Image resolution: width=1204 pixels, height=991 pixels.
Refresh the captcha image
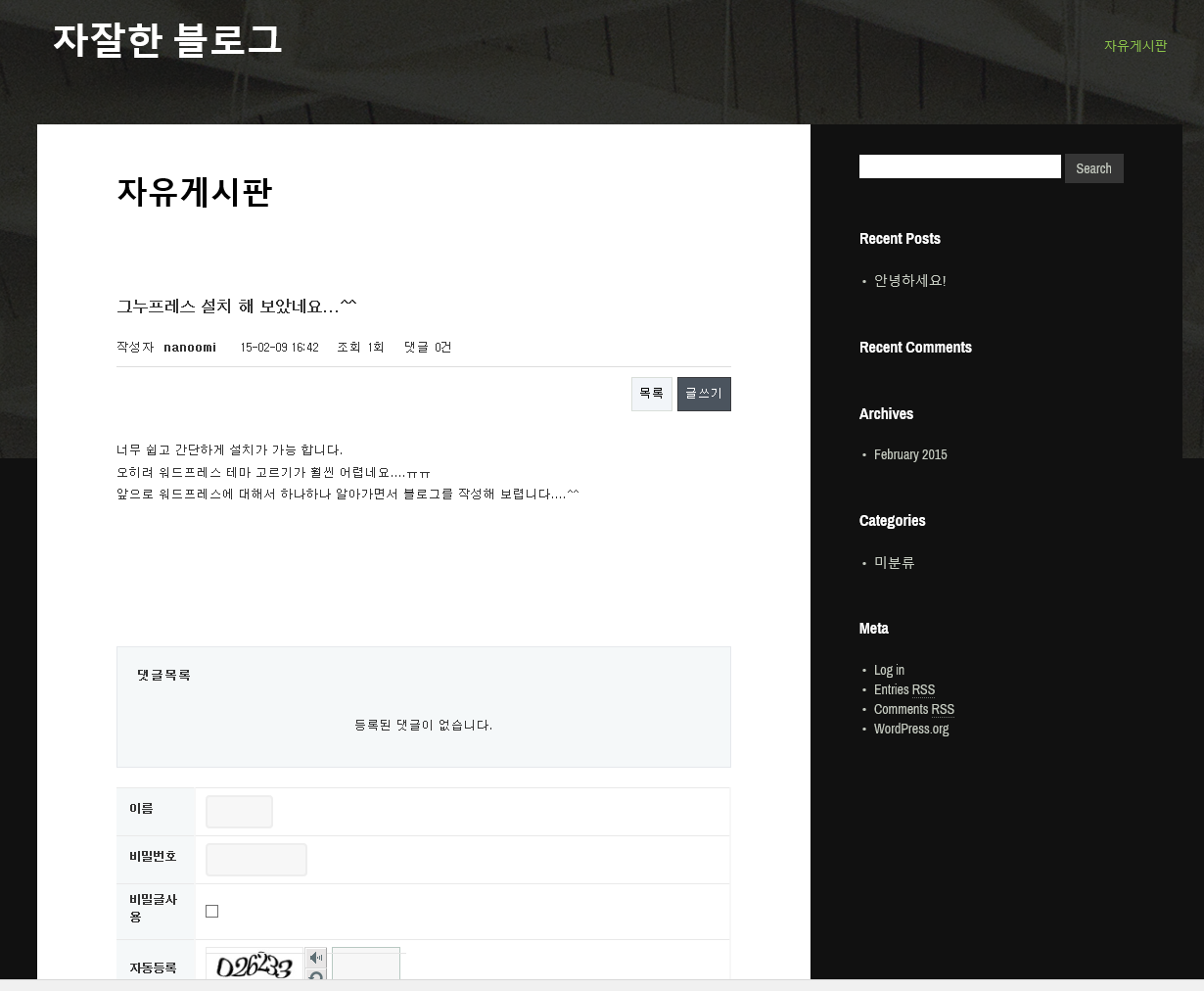315,975
